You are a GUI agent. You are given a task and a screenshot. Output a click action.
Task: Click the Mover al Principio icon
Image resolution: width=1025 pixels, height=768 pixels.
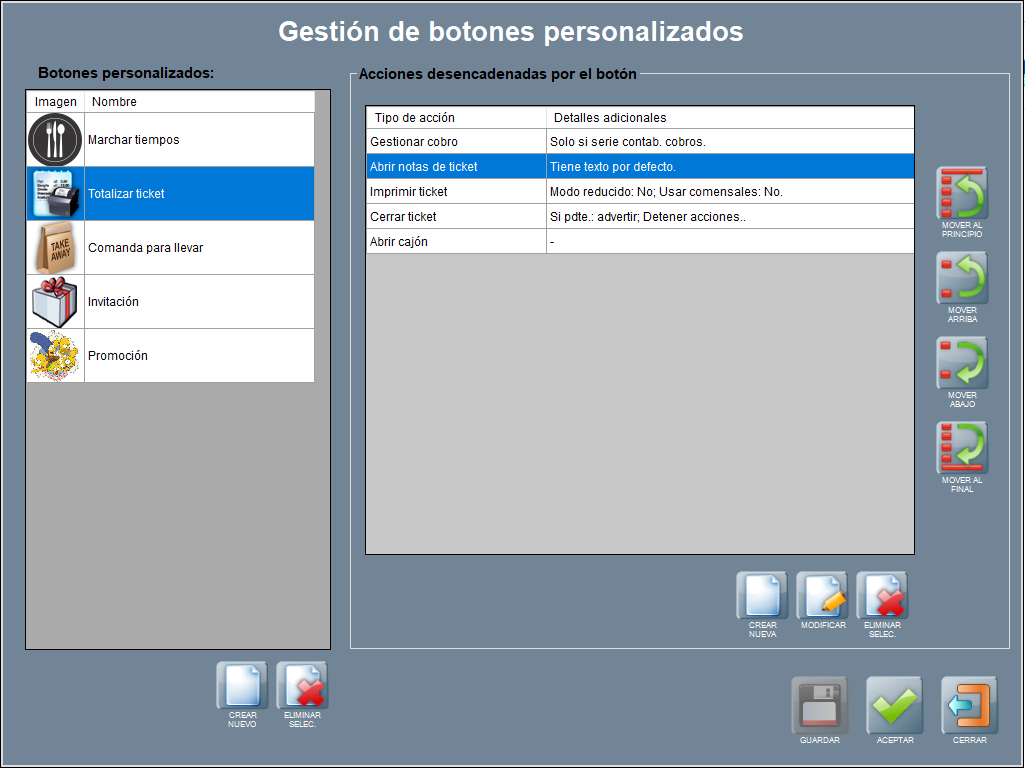click(962, 194)
